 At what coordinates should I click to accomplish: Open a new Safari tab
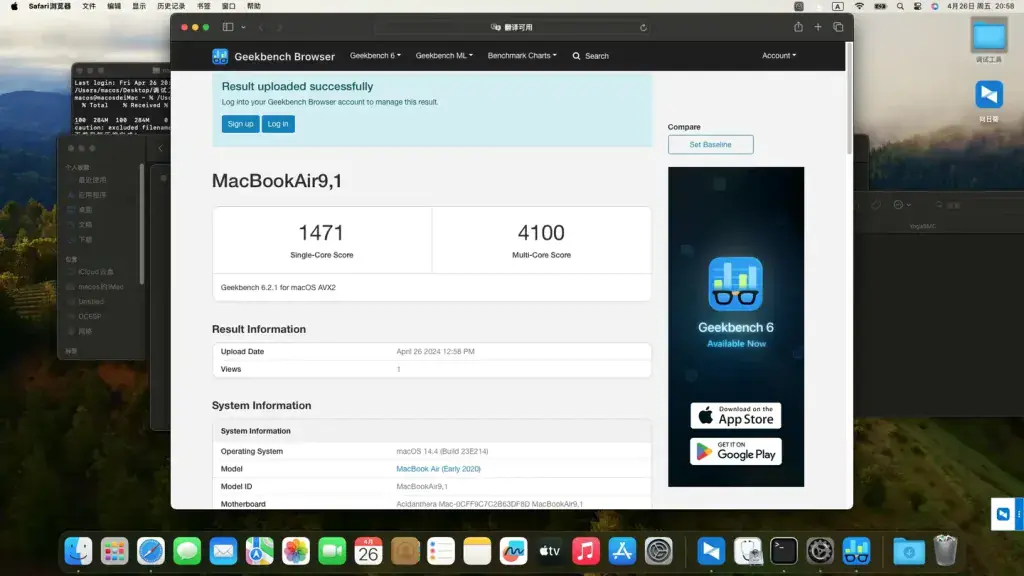[x=818, y=27]
